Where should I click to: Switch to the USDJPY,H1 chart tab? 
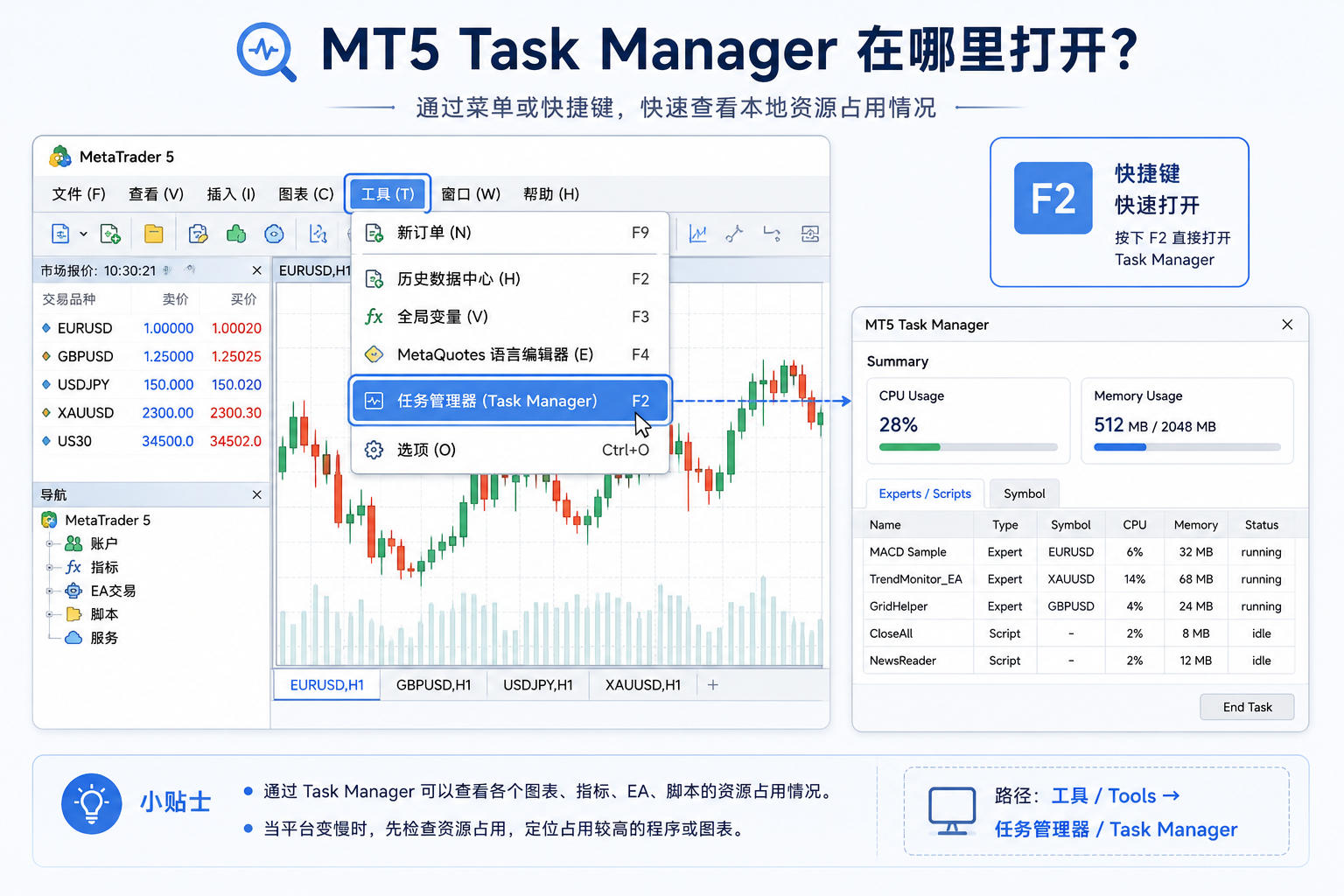(538, 685)
